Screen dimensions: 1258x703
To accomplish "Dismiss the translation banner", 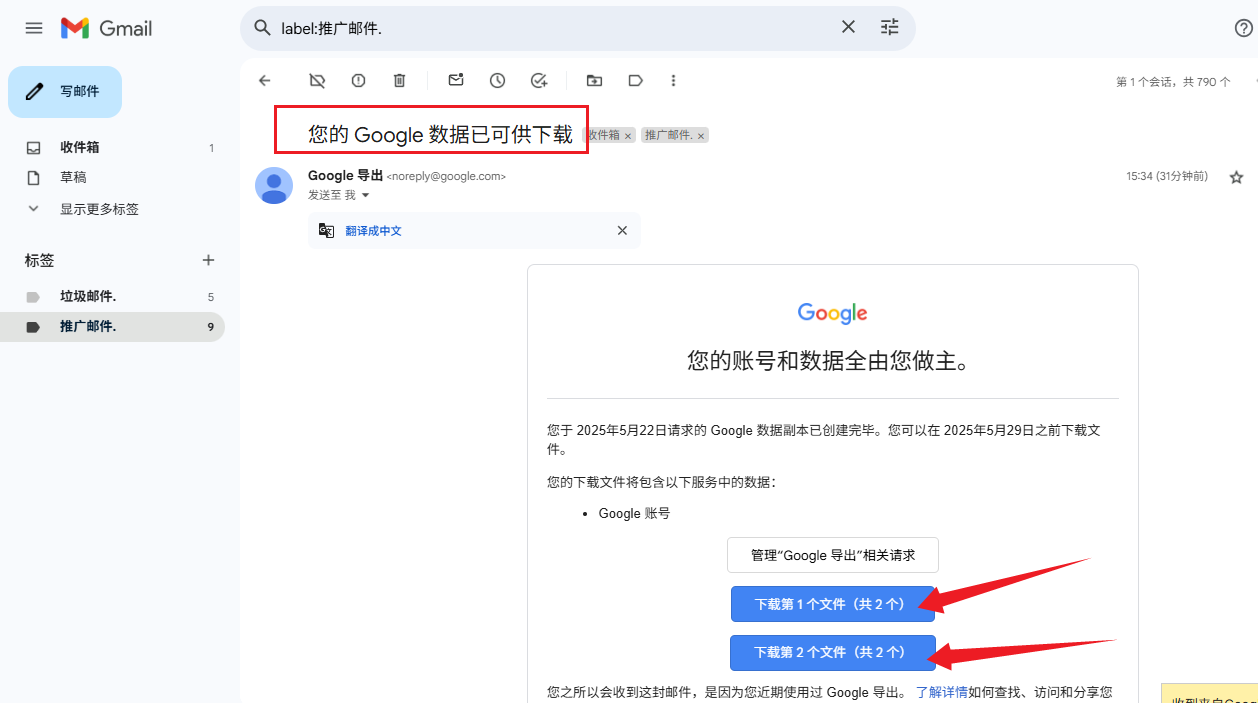I will click(x=622, y=231).
